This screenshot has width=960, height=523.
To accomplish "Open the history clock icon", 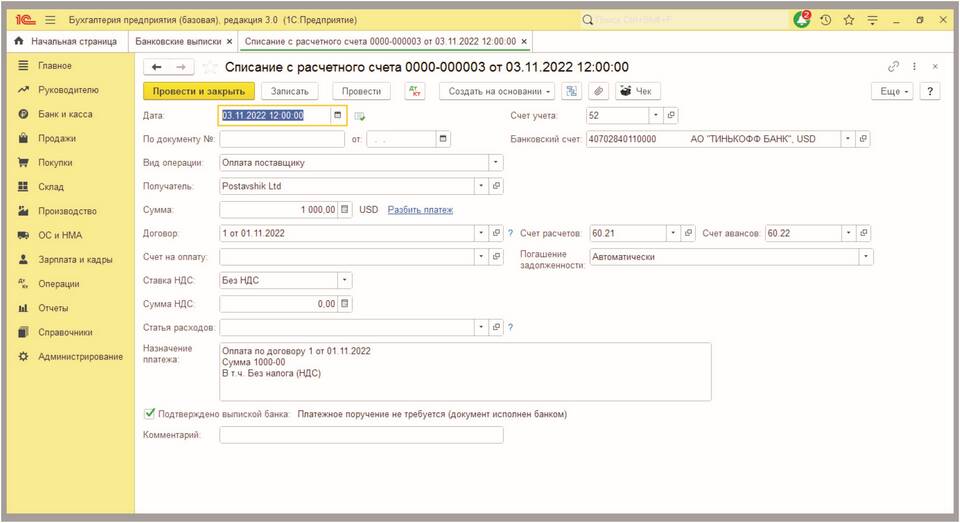I will coord(826,19).
